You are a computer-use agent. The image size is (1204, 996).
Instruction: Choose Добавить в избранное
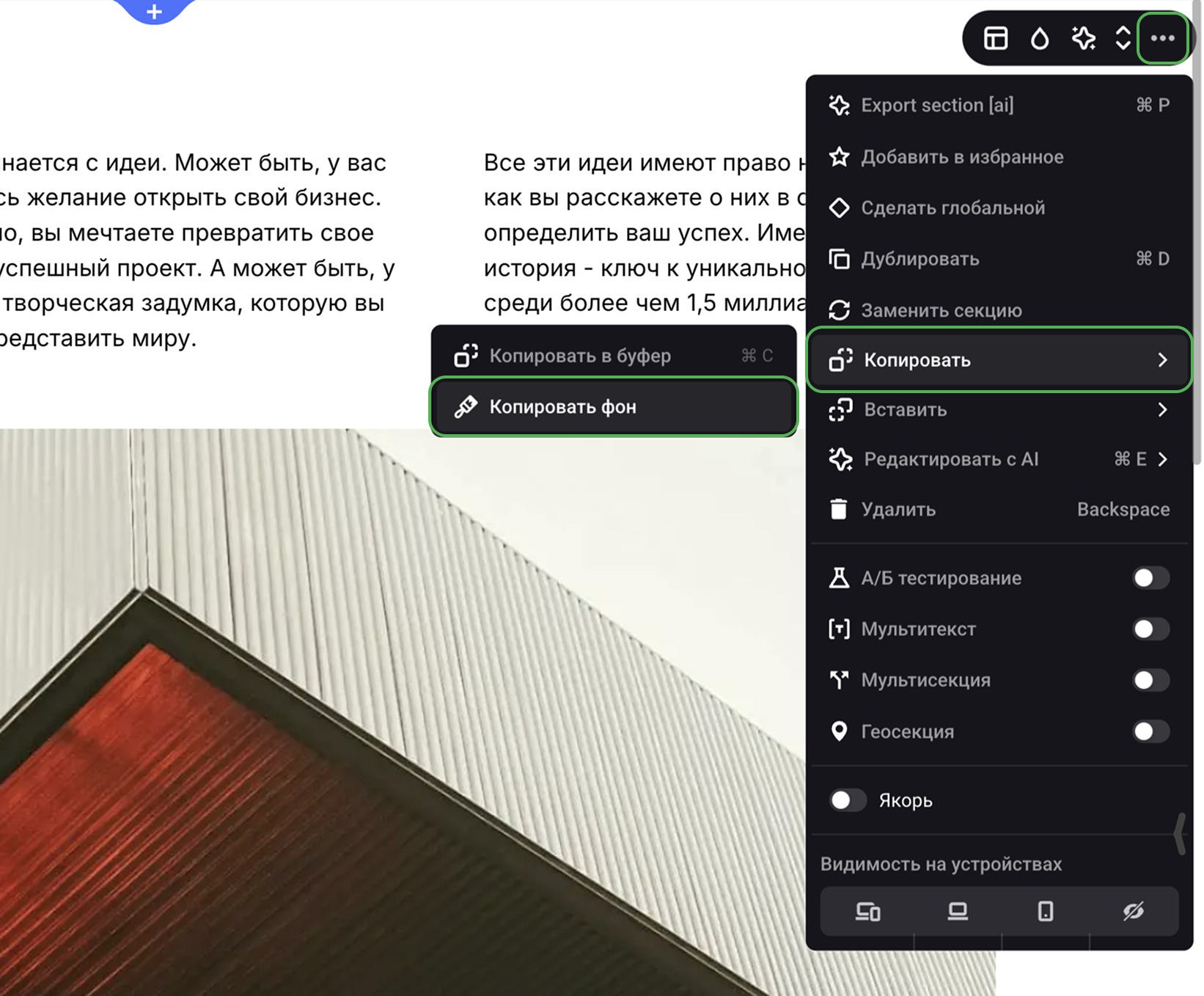point(999,157)
